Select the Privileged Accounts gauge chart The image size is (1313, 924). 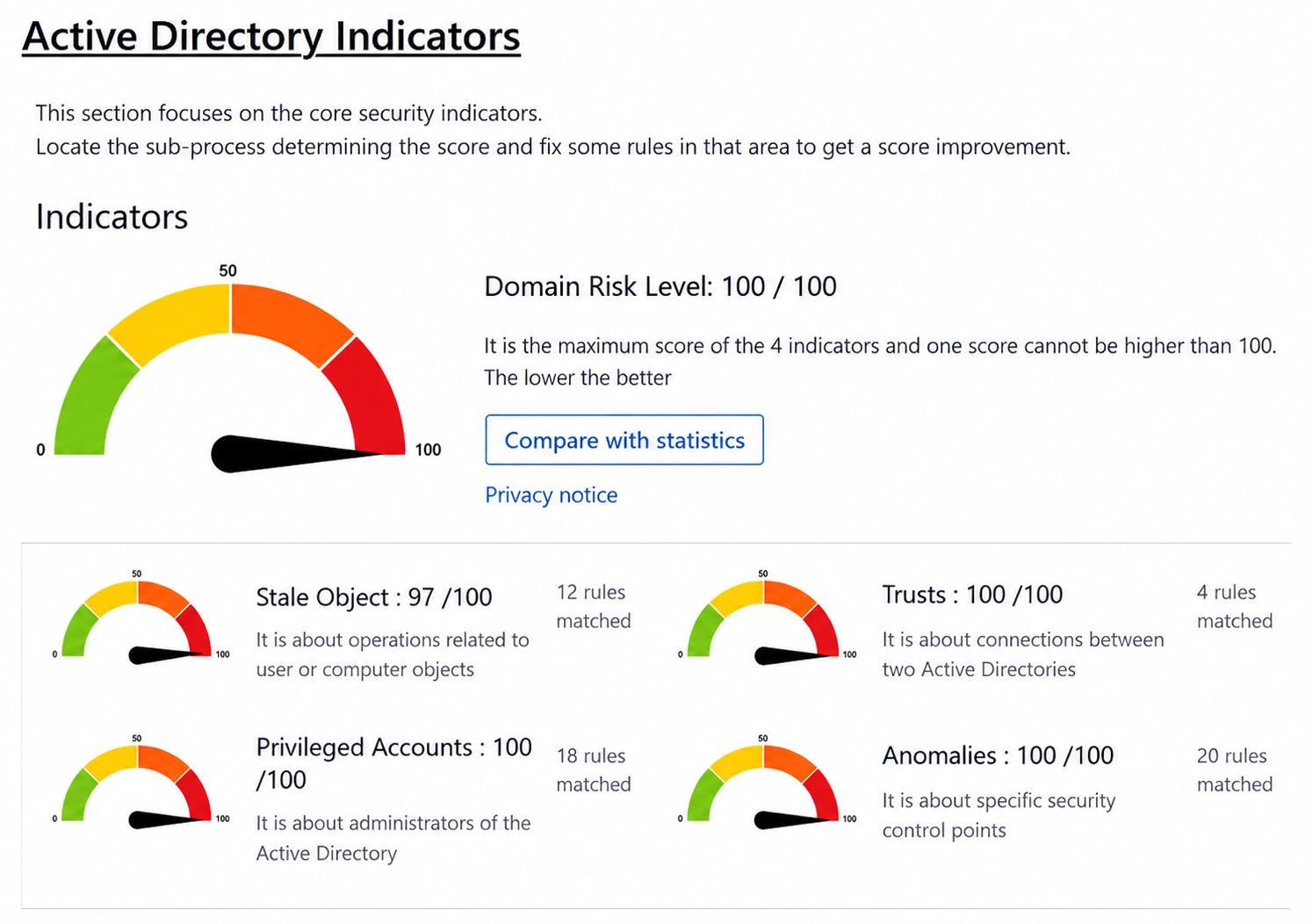tap(141, 782)
